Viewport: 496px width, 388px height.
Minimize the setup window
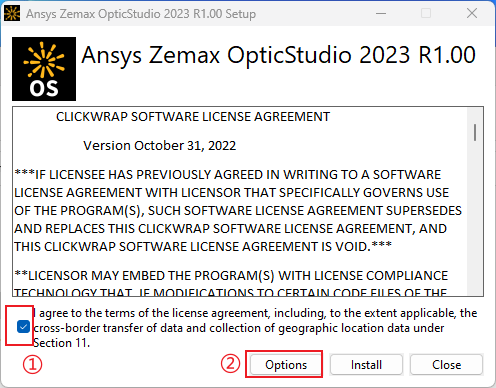tap(381, 14)
